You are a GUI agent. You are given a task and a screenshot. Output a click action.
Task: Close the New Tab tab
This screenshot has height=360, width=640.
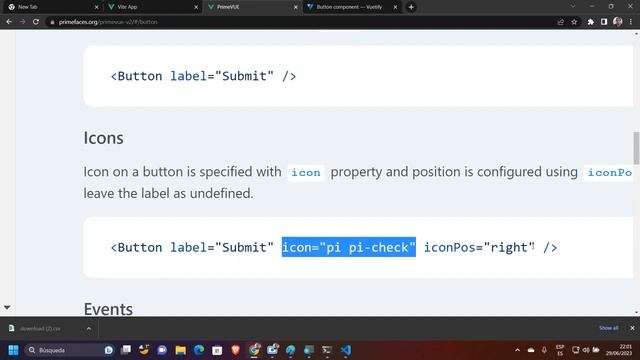96,7
